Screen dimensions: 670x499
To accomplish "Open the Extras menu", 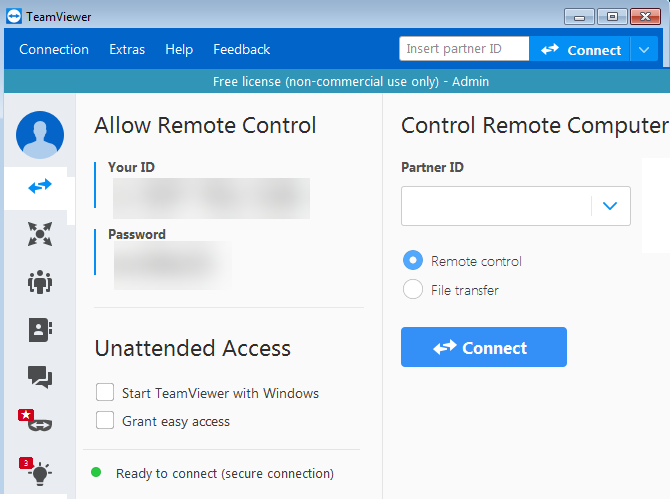I will [127, 49].
